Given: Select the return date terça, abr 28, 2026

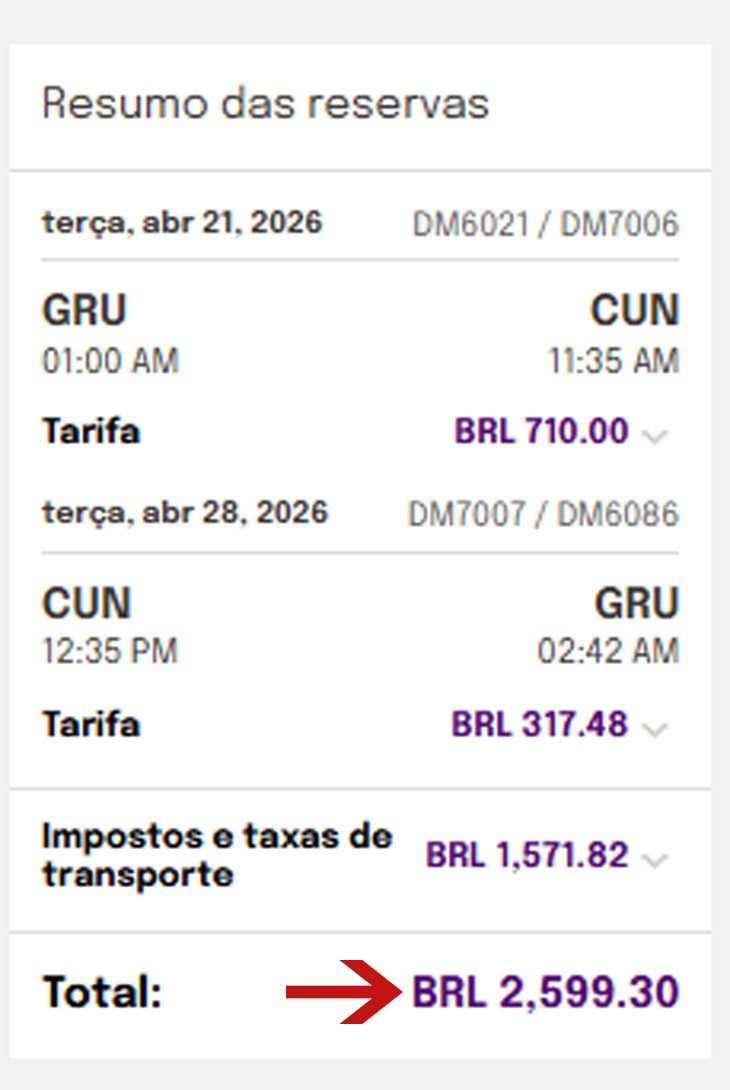Looking at the screenshot, I should point(185,513).
